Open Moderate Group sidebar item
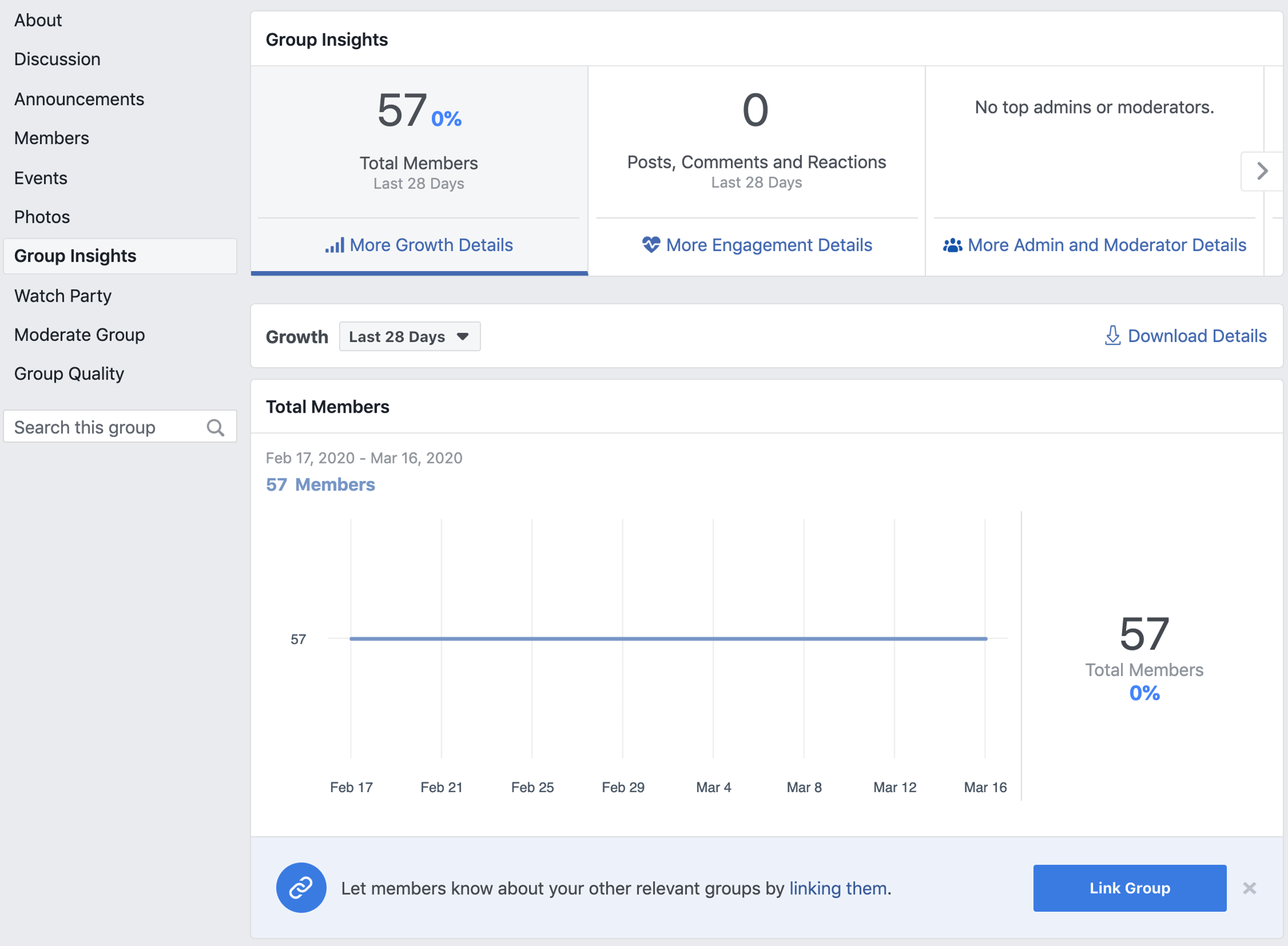This screenshot has width=1288, height=946. coord(79,335)
